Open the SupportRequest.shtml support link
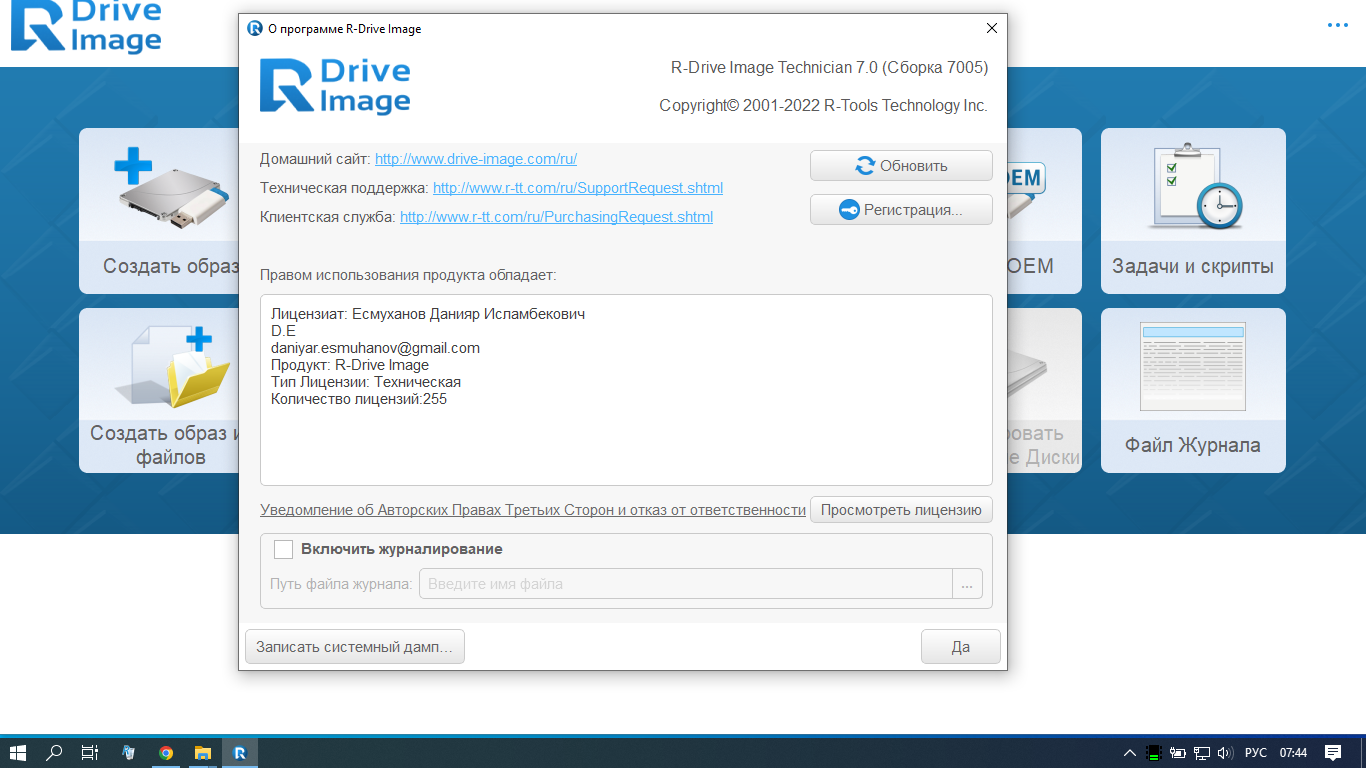The image size is (1366, 768). click(x=578, y=188)
